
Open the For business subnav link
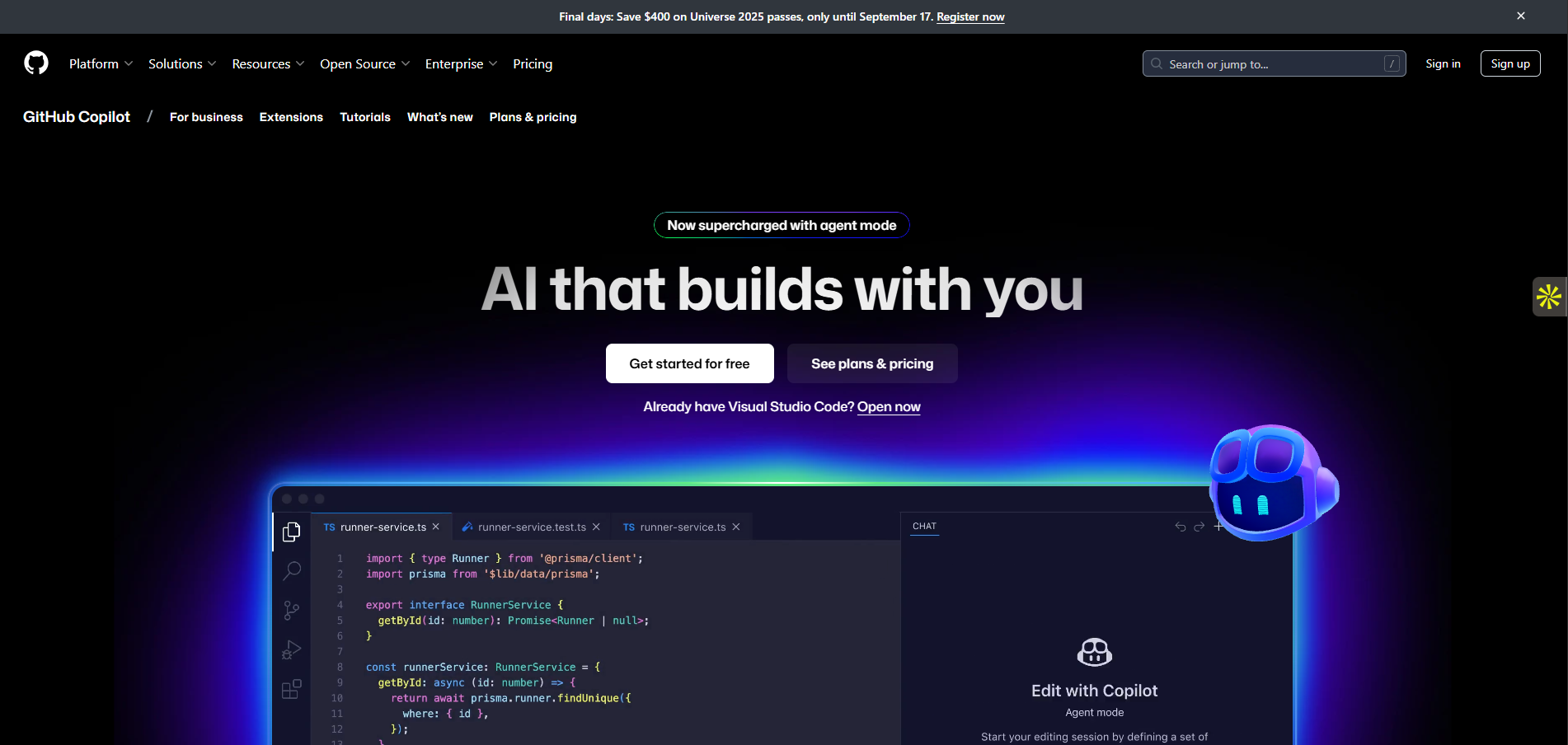pos(206,117)
